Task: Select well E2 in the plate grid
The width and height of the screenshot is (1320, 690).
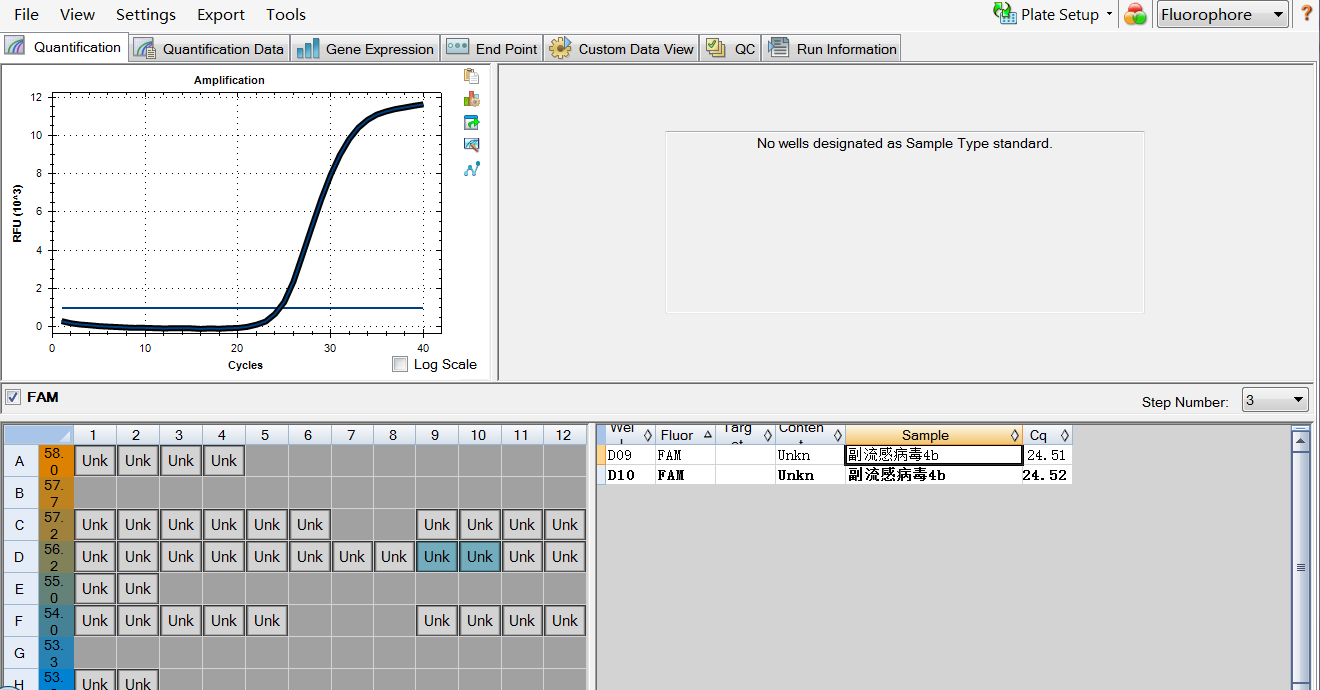Action: click(x=138, y=588)
